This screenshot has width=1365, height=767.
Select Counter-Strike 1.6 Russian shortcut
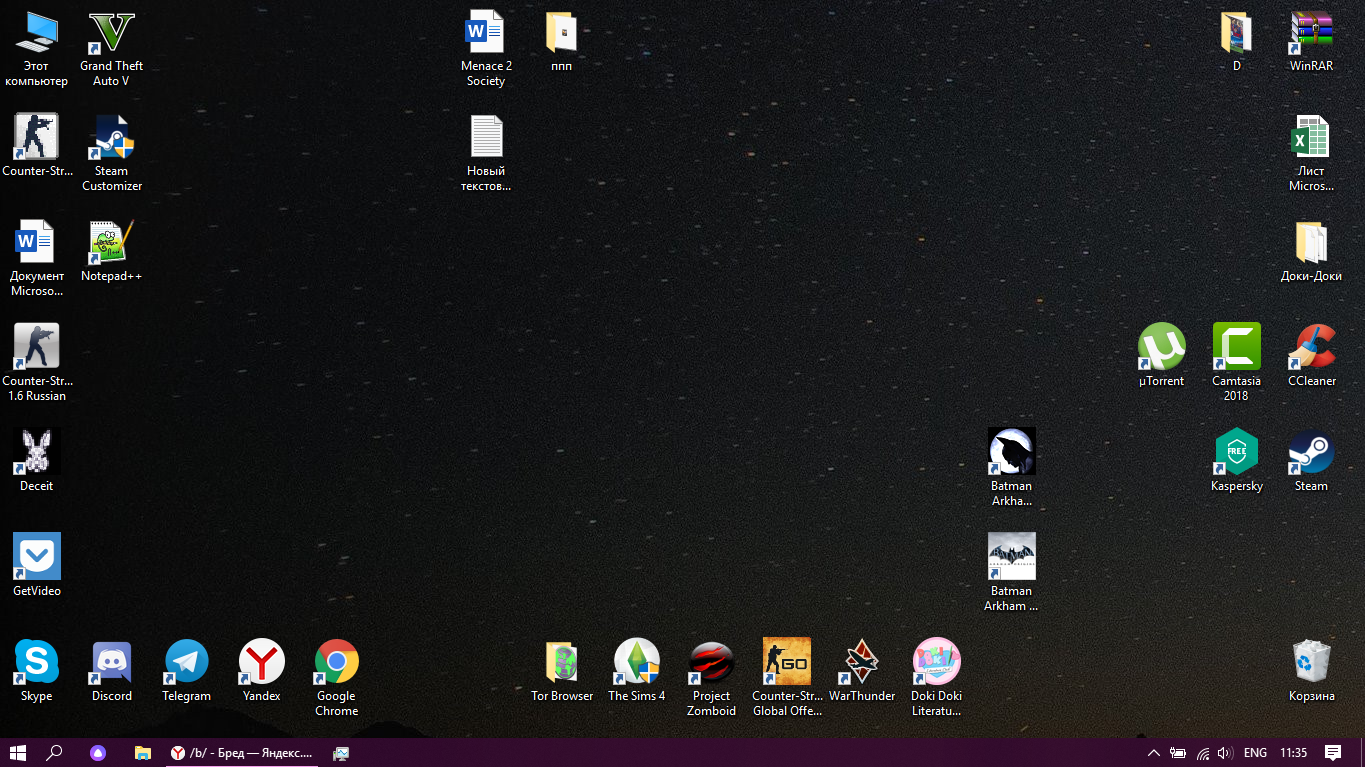(x=36, y=362)
